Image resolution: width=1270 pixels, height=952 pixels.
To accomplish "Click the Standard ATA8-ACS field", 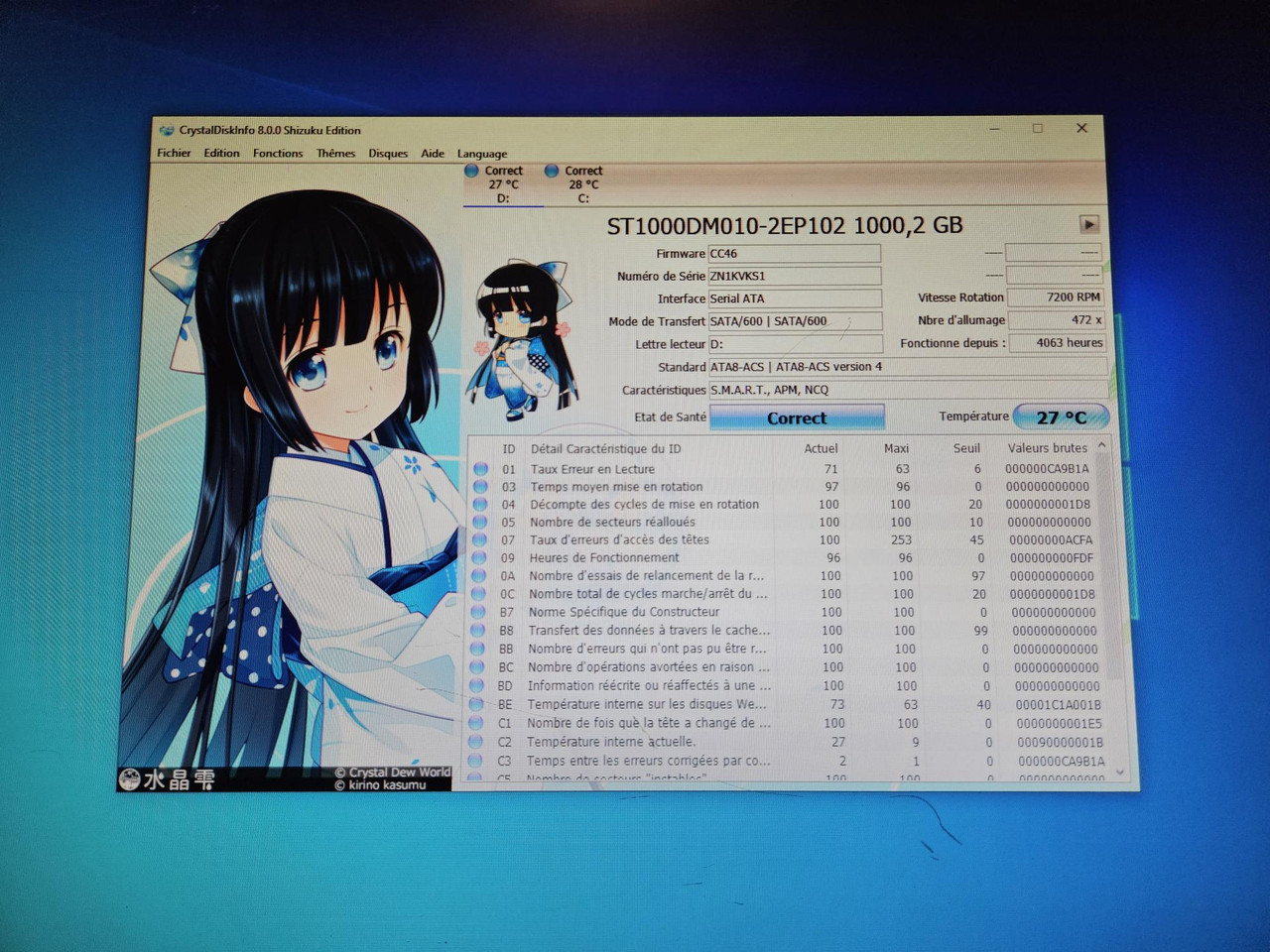I will [908, 367].
